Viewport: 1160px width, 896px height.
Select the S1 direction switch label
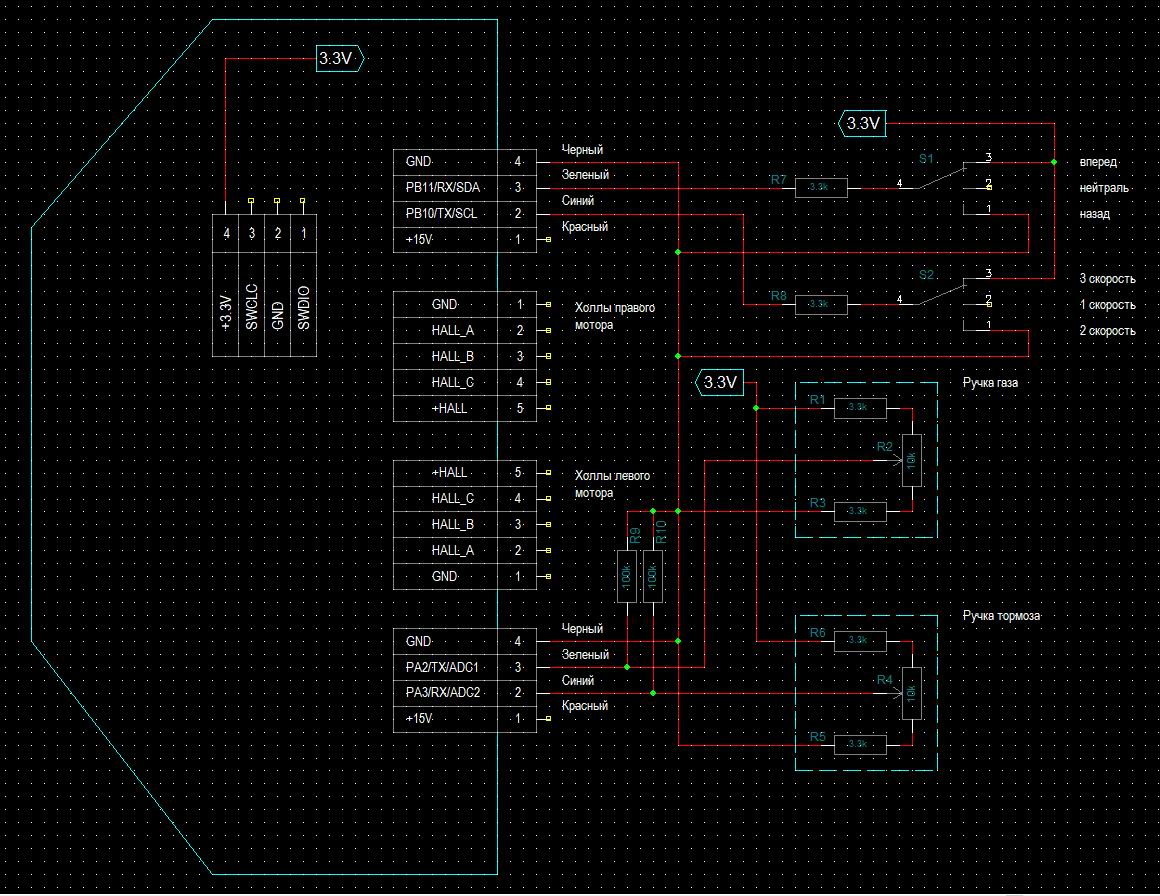(925, 159)
